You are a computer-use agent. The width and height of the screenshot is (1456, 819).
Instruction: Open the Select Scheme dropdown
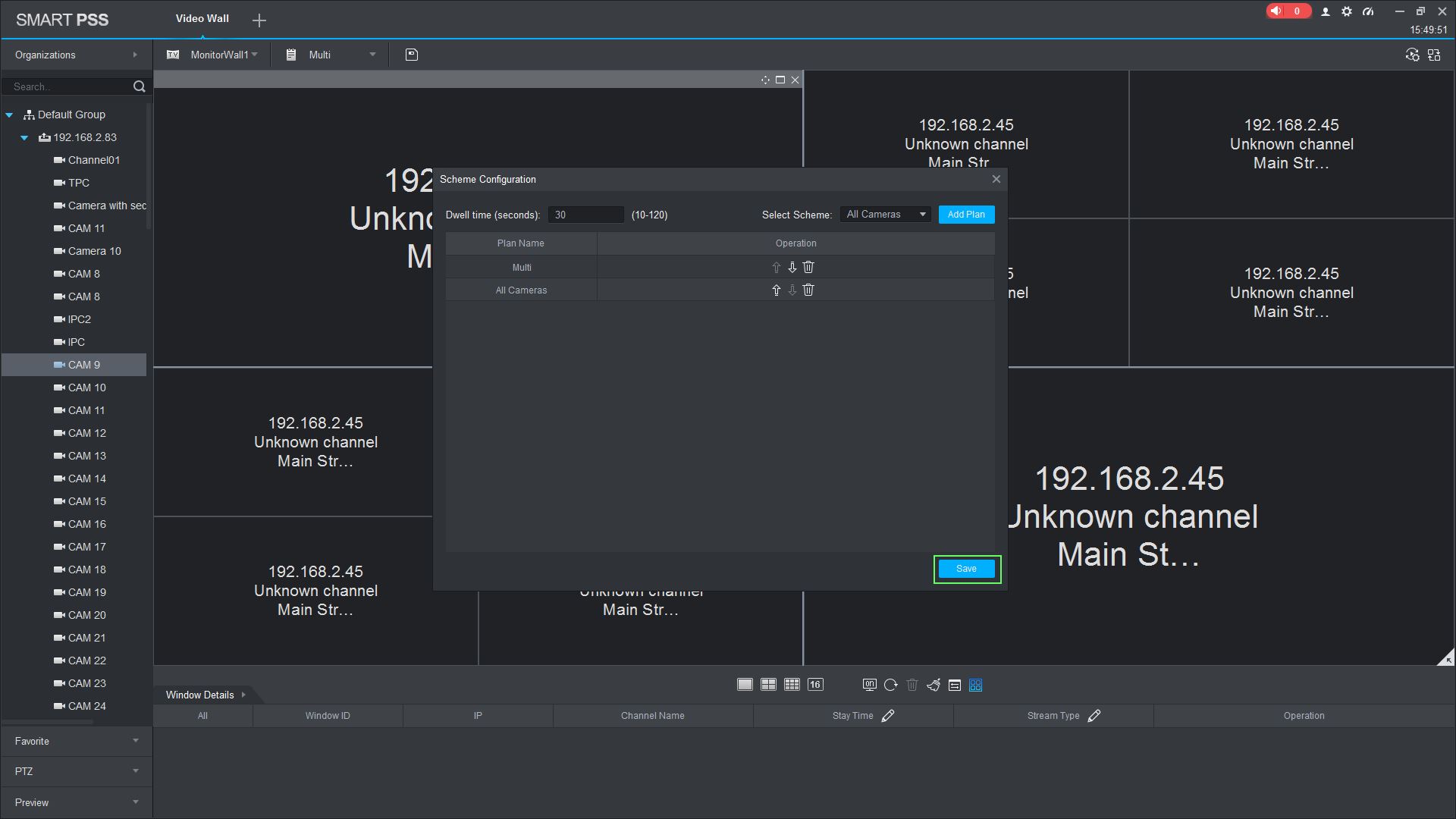click(886, 215)
